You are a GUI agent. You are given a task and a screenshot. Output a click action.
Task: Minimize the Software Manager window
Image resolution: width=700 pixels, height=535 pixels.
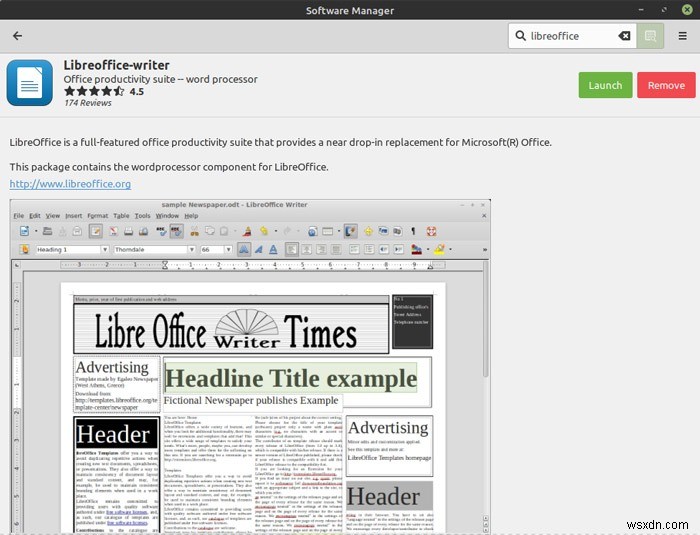click(641, 10)
